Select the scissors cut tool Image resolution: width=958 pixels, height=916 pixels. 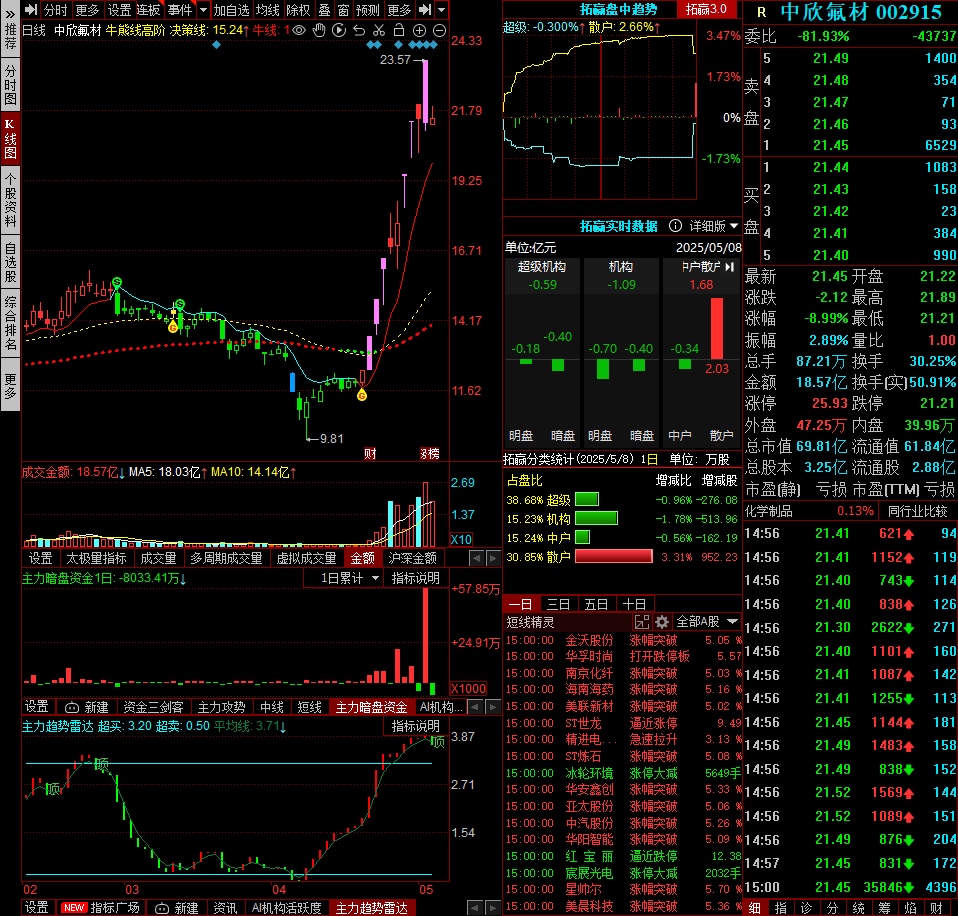pos(379,30)
